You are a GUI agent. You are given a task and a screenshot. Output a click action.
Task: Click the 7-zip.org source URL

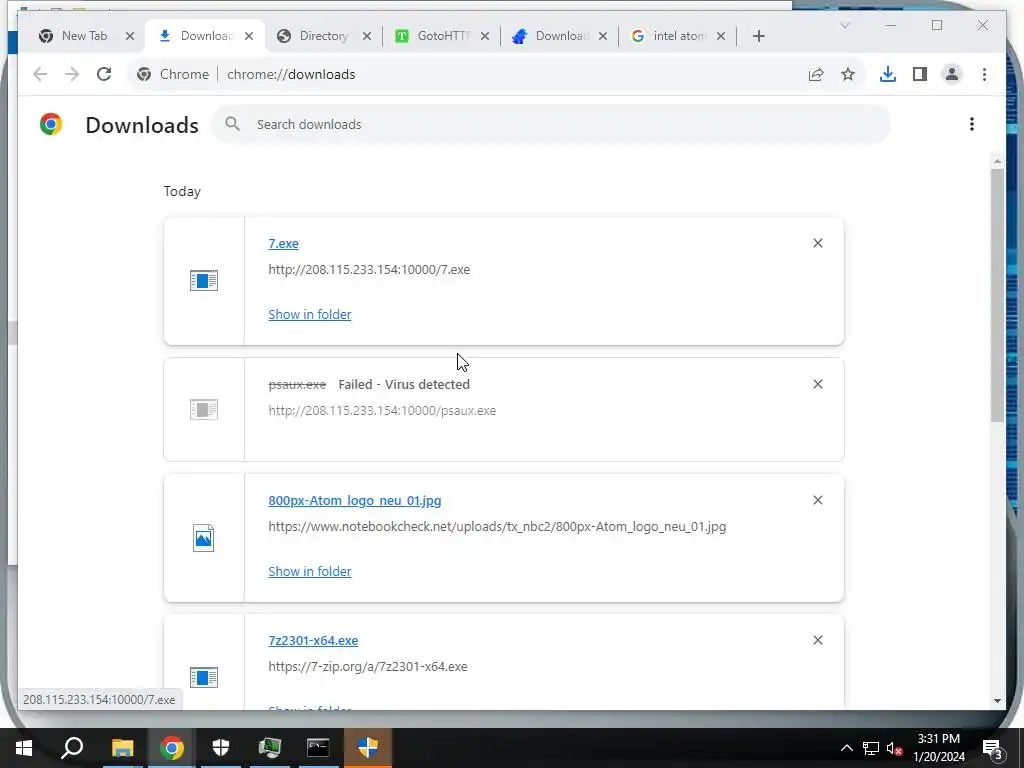(x=368, y=667)
